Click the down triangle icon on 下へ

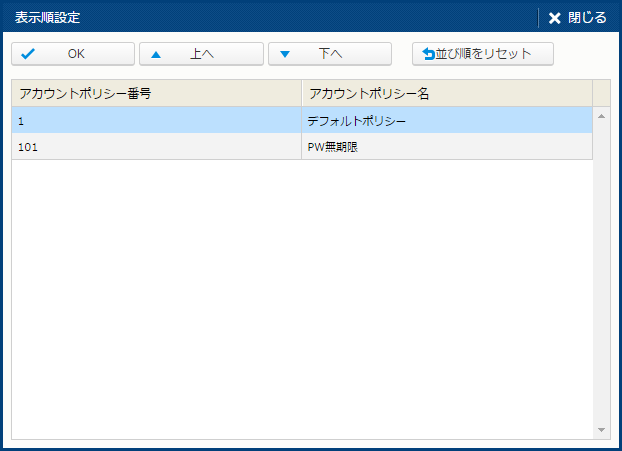click(x=285, y=54)
